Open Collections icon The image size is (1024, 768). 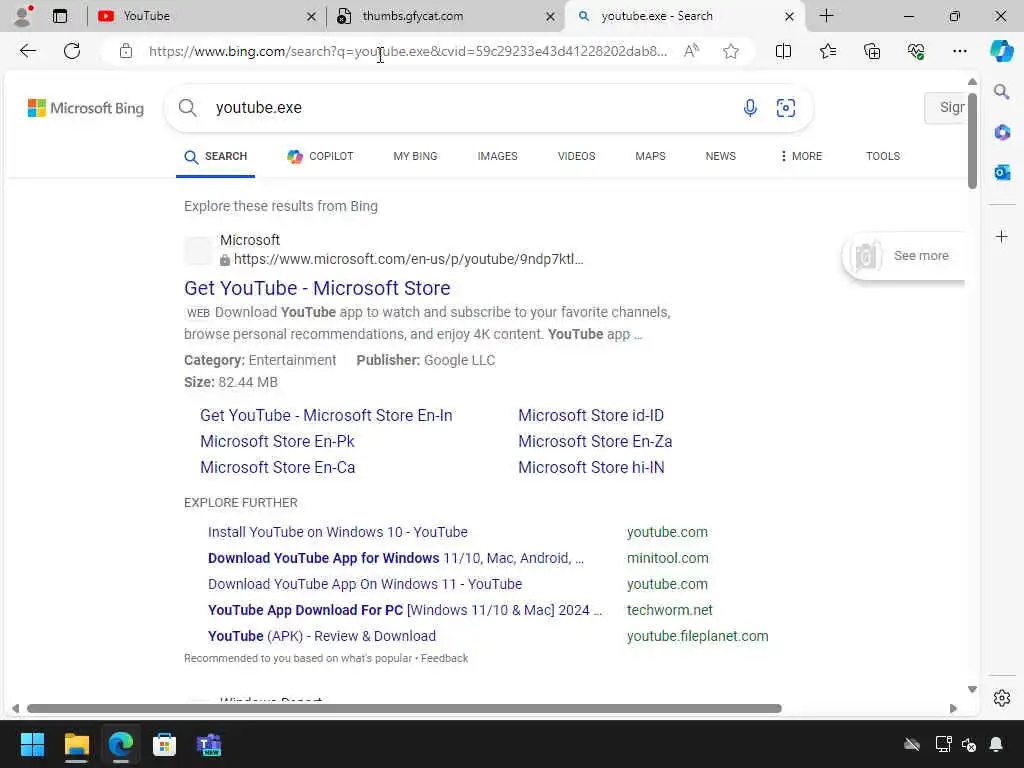tap(872, 51)
